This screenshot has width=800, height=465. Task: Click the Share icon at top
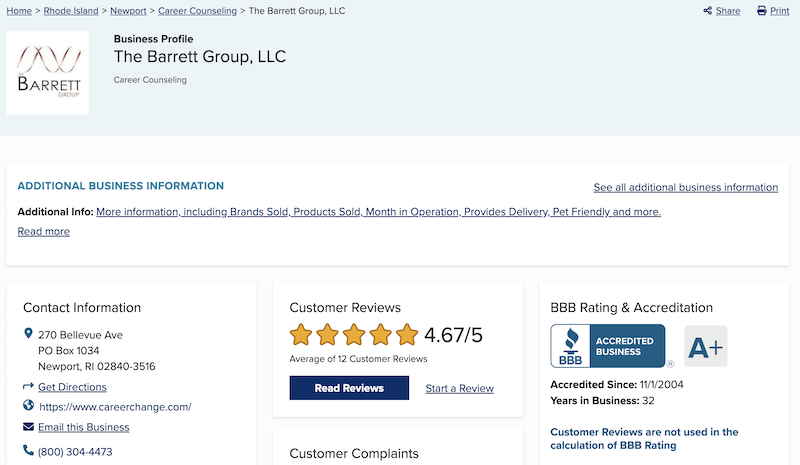[x=707, y=11]
